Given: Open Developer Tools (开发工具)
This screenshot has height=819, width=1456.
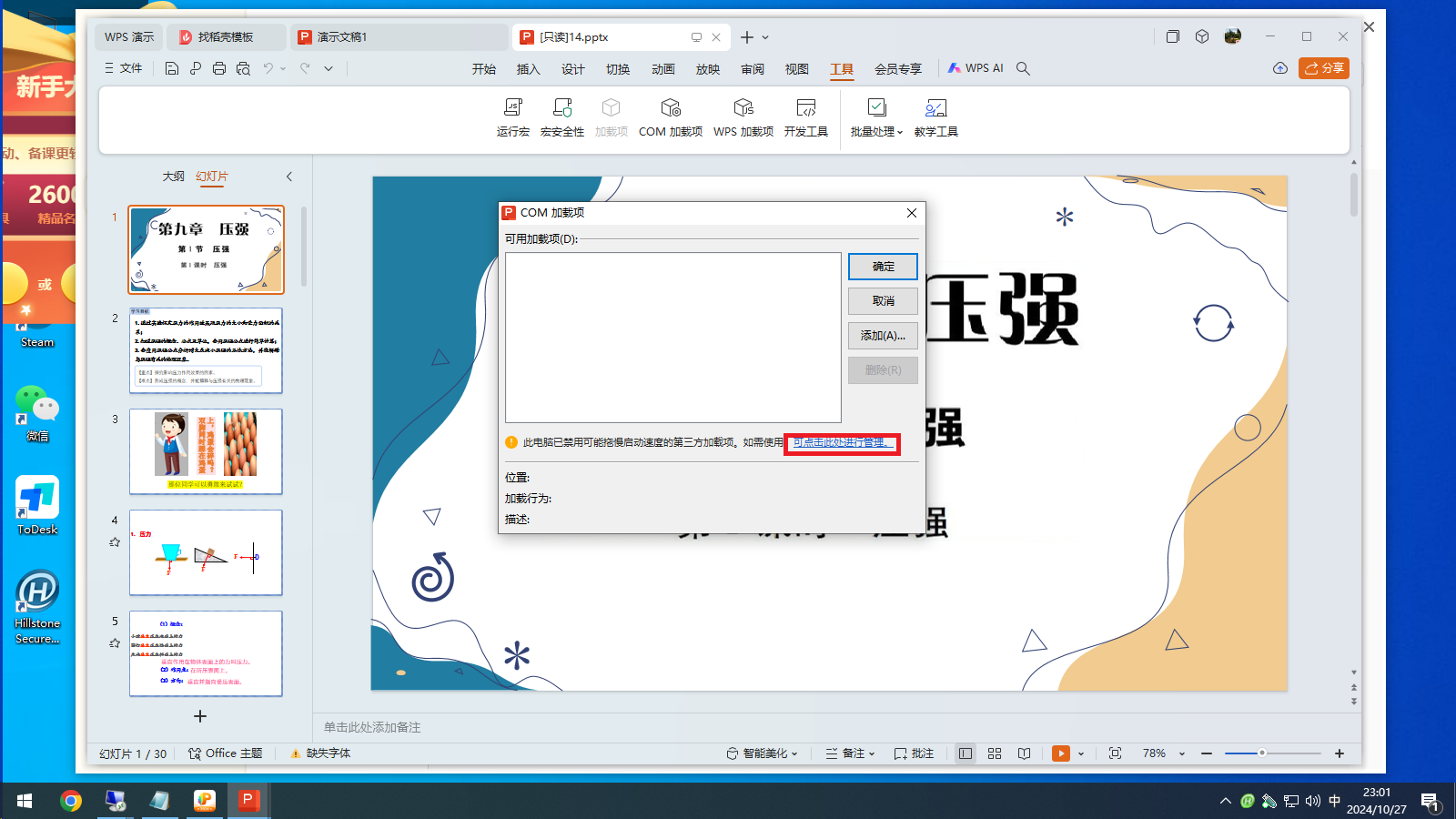Looking at the screenshot, I should (806, 117).
